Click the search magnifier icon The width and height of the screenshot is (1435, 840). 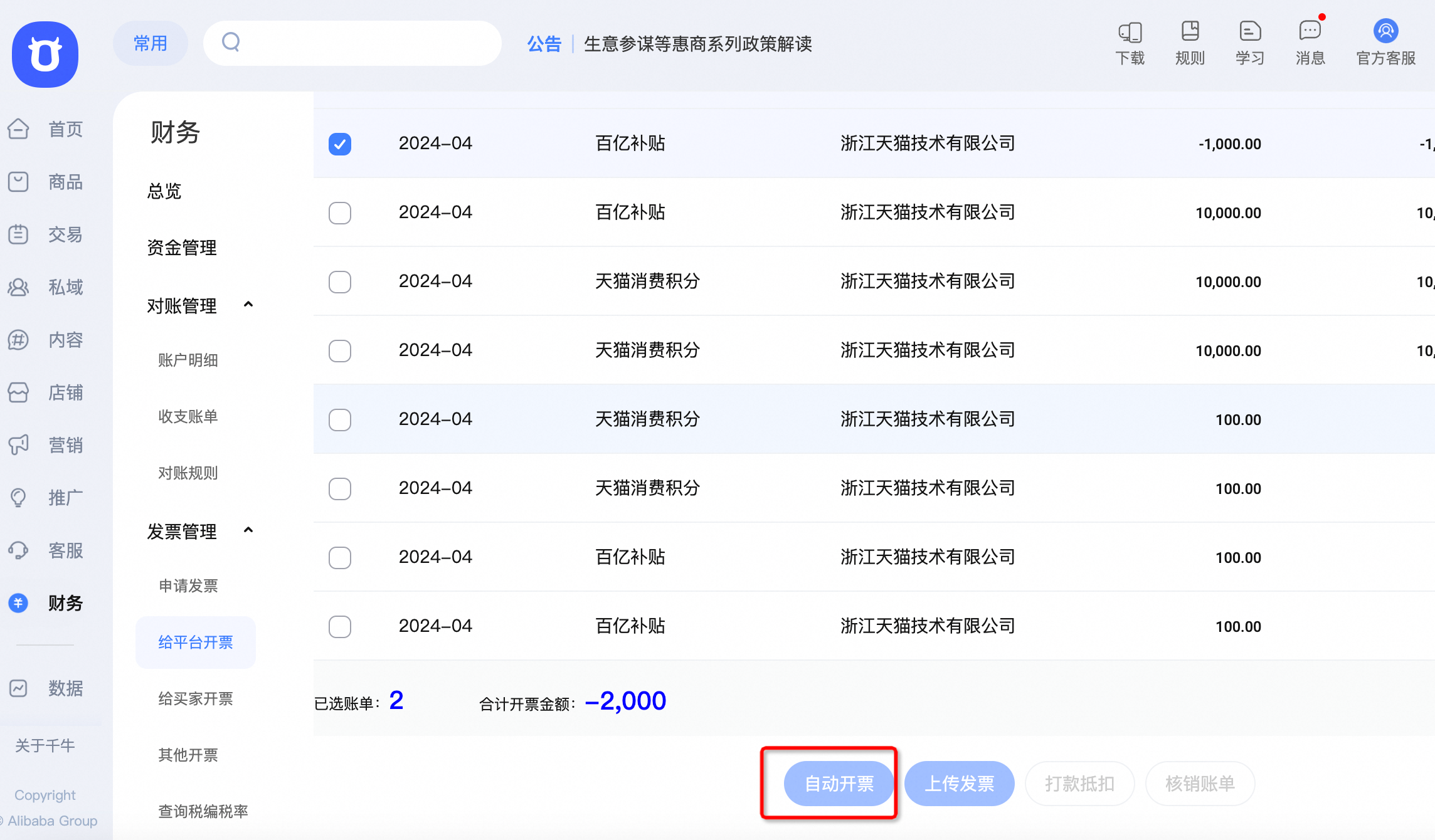pos(231,42)
